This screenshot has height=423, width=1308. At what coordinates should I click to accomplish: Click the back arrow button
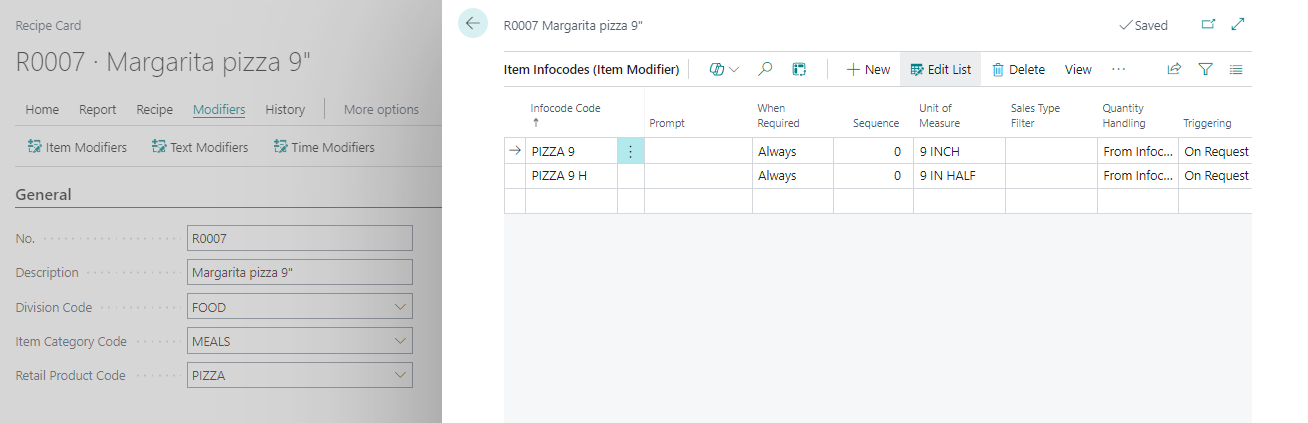tap(472, 24)
